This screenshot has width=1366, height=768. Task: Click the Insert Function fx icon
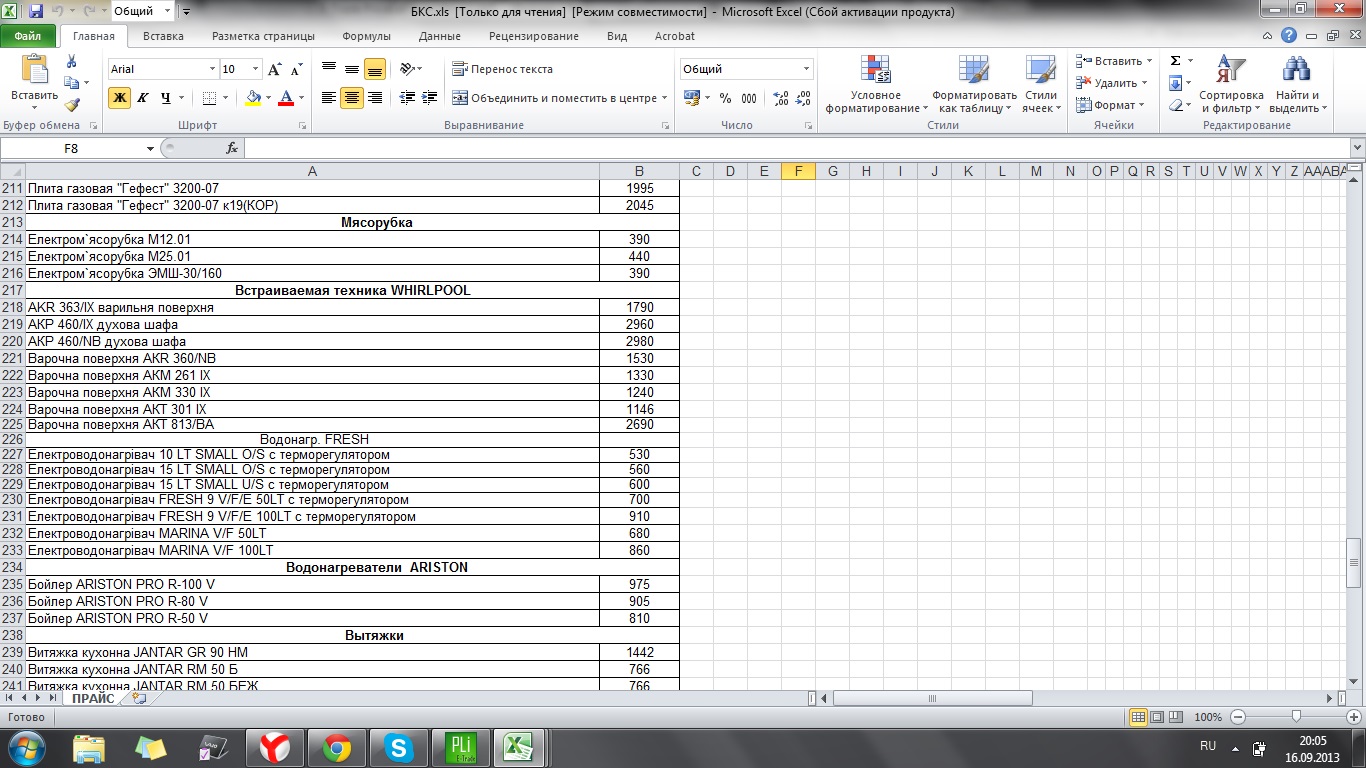[232, 148]
